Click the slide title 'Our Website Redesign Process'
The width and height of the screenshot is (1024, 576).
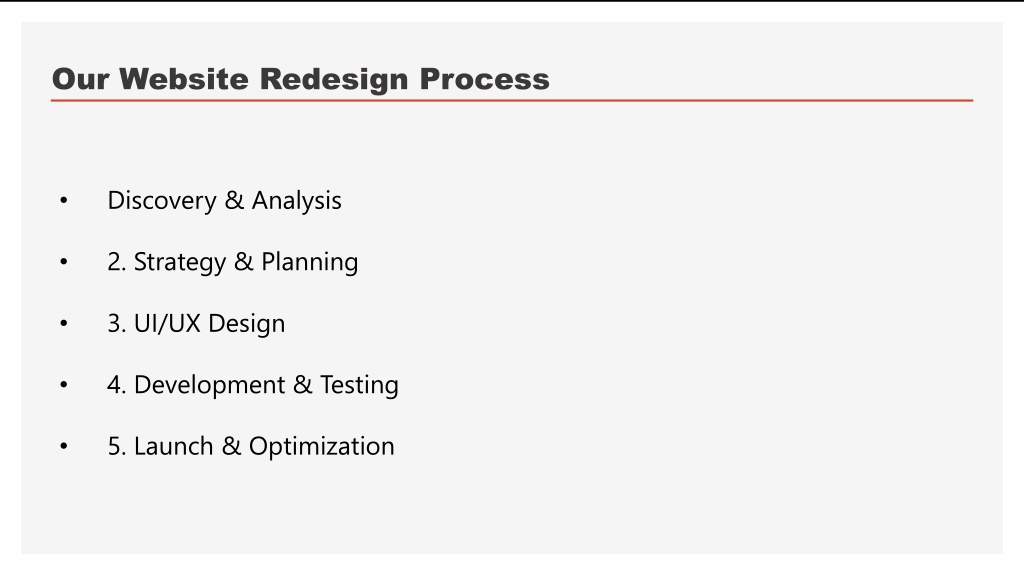click(x=300, y=79)
